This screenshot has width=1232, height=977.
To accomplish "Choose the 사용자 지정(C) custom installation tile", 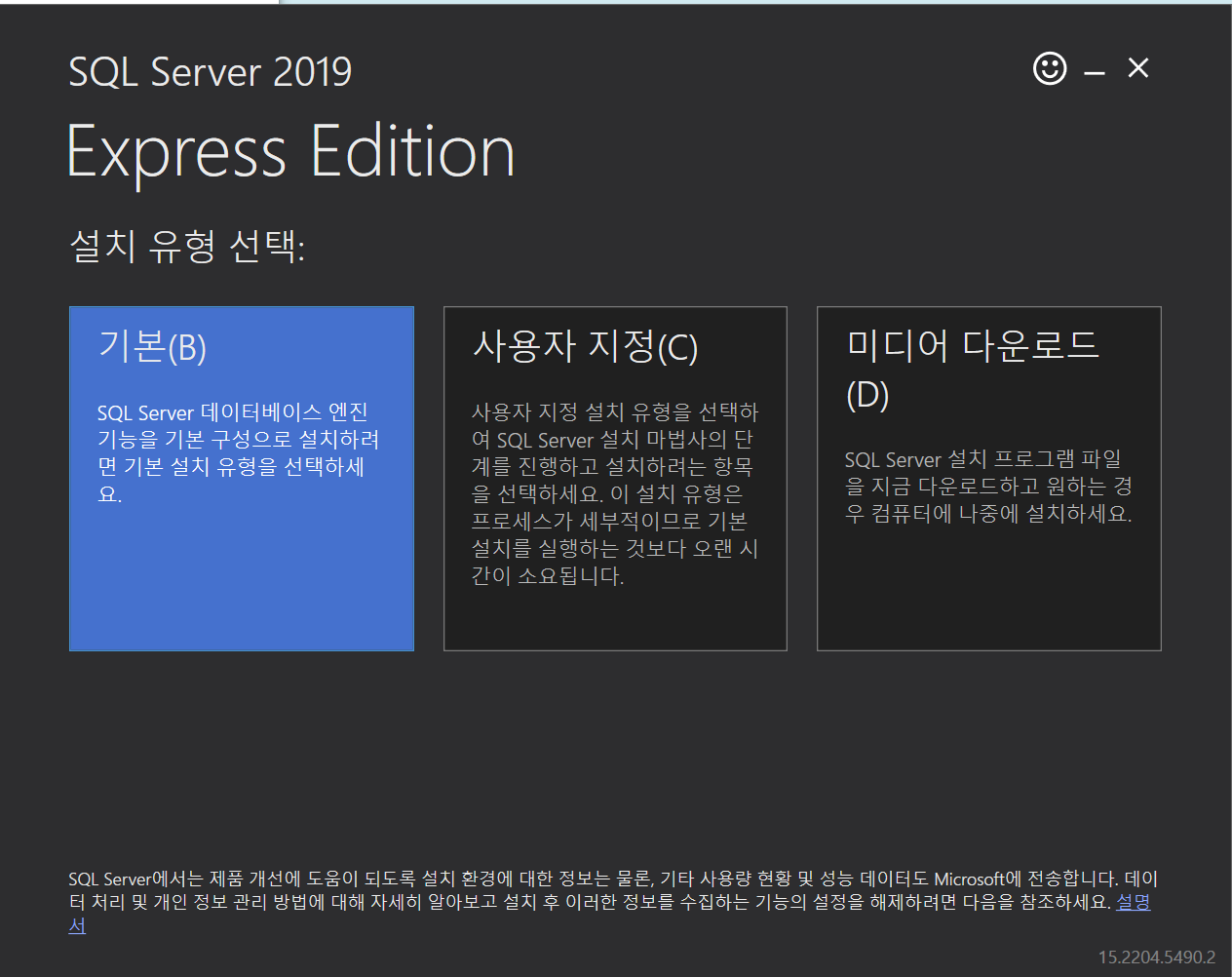I will [615, 479].
